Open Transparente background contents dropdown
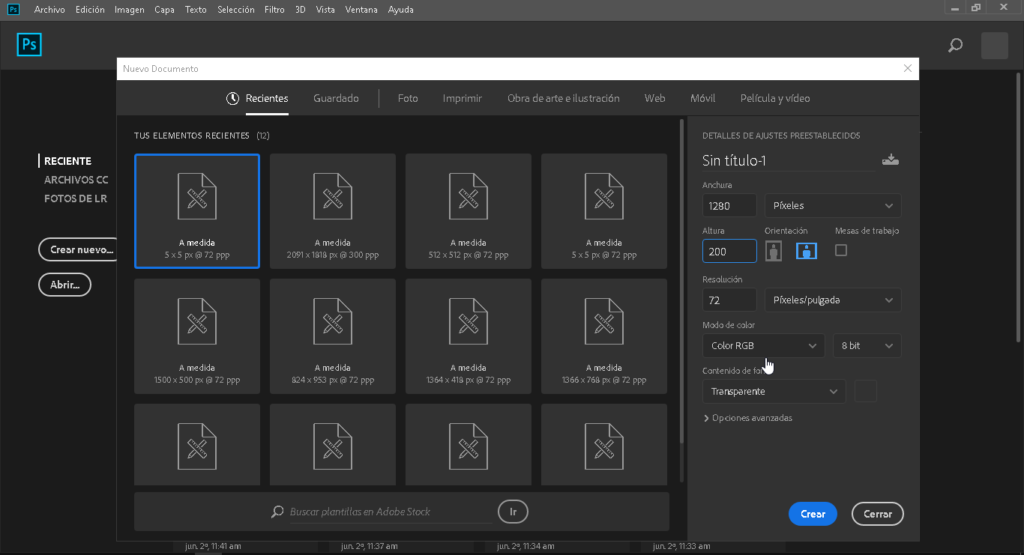Image resolution: width=1024 pixels, height=555 pixels. (x=774, y=392)
